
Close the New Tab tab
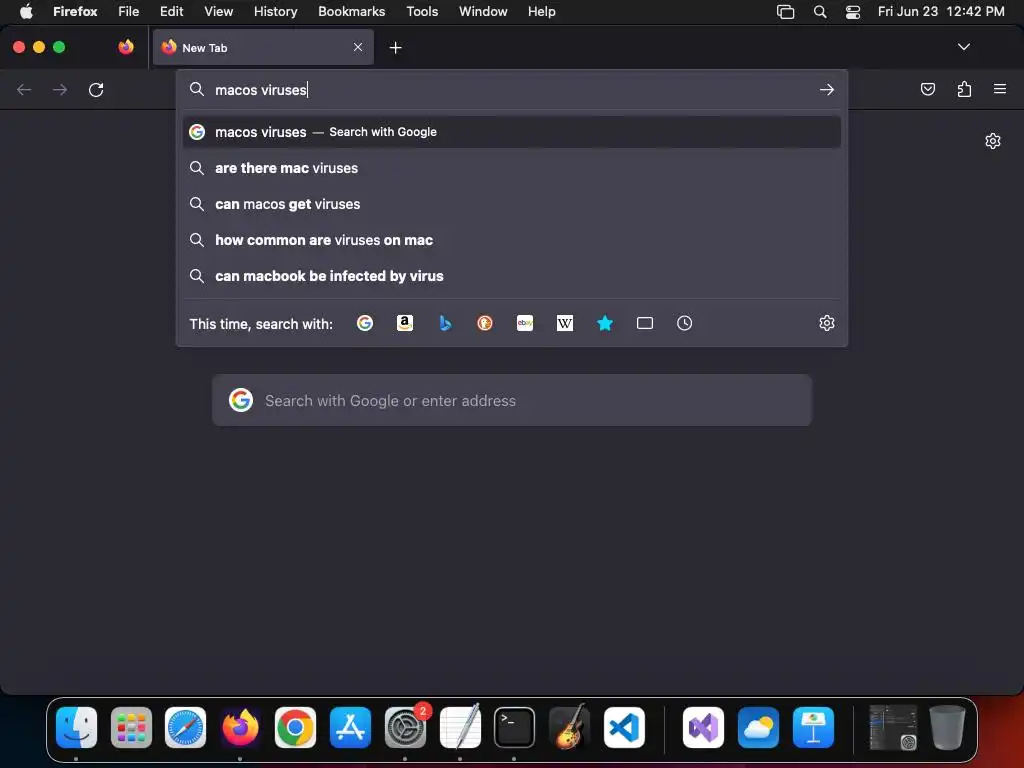(x=358, y=47)
